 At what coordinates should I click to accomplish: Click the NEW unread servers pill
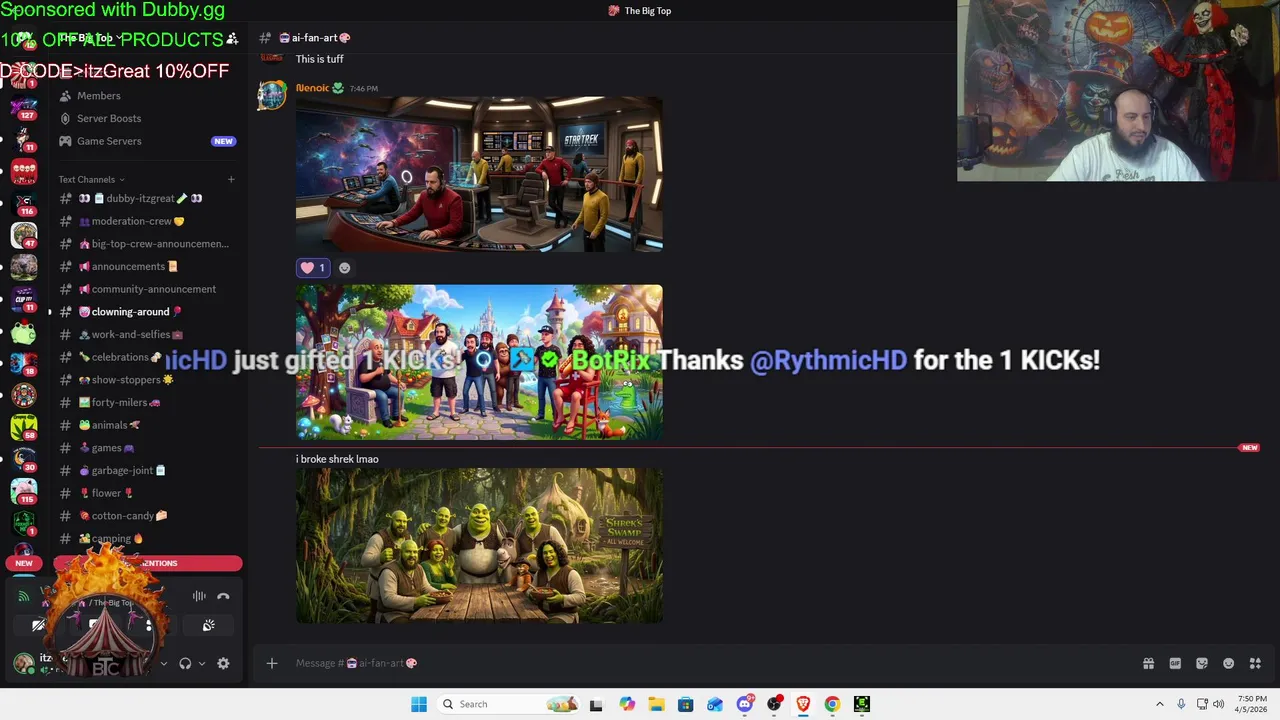[x=24, y=563]
